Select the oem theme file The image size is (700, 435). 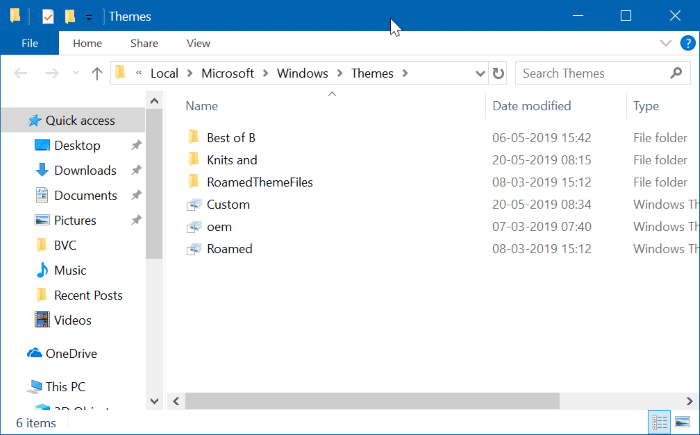pos(219,227)
